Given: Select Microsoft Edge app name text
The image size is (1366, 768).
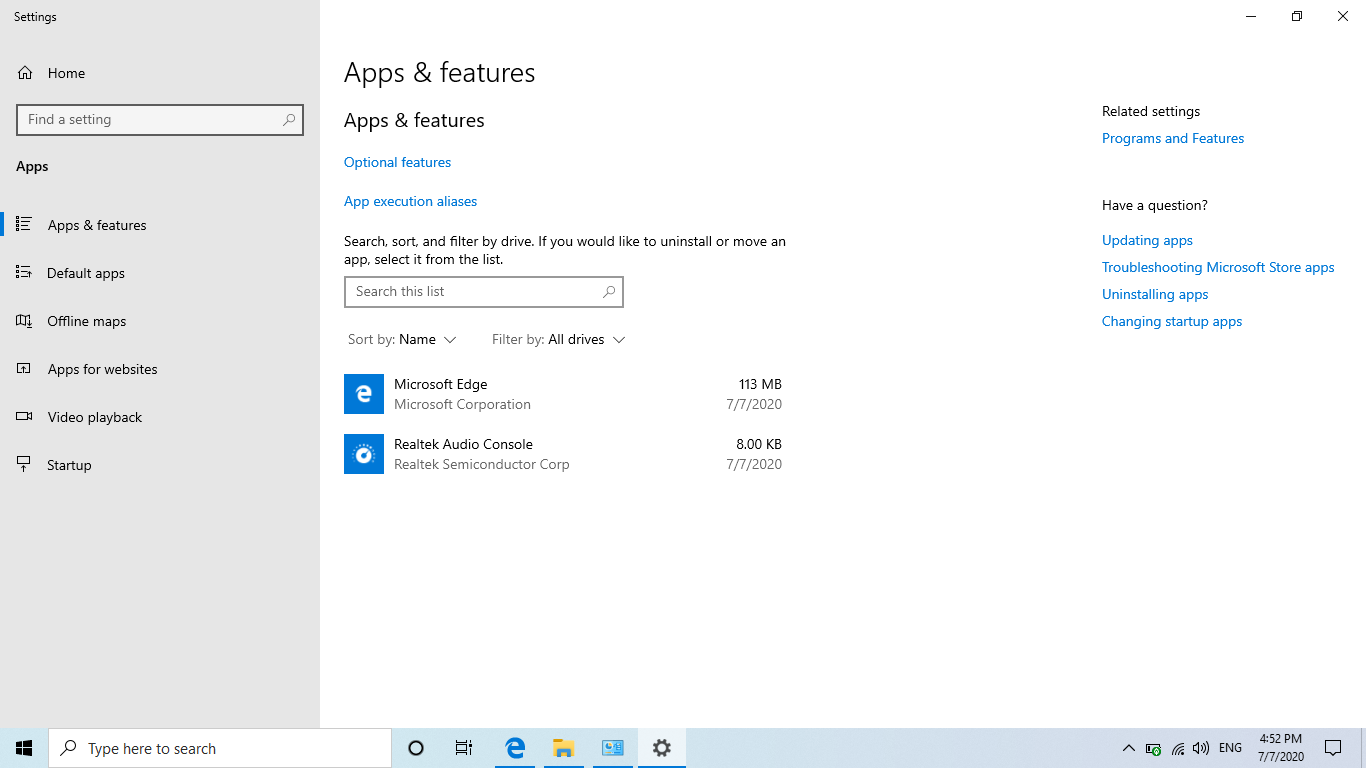Looking at the screenshot, I should coord(440,384).
